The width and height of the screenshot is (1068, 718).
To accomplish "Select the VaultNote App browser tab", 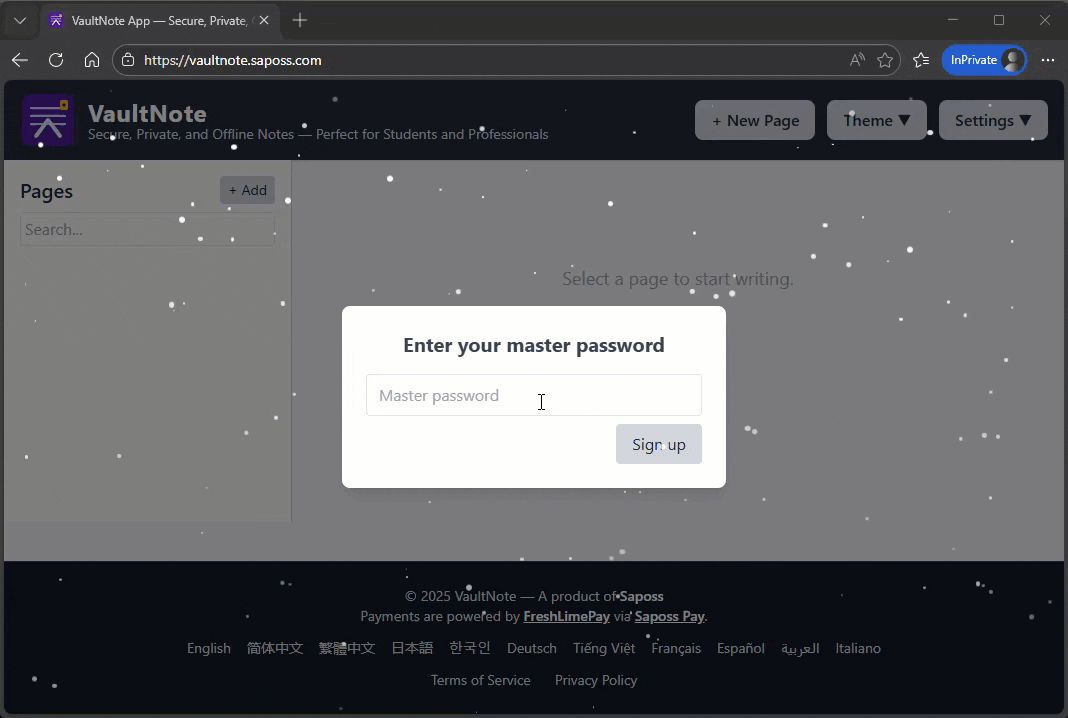I will click(161, 20).
